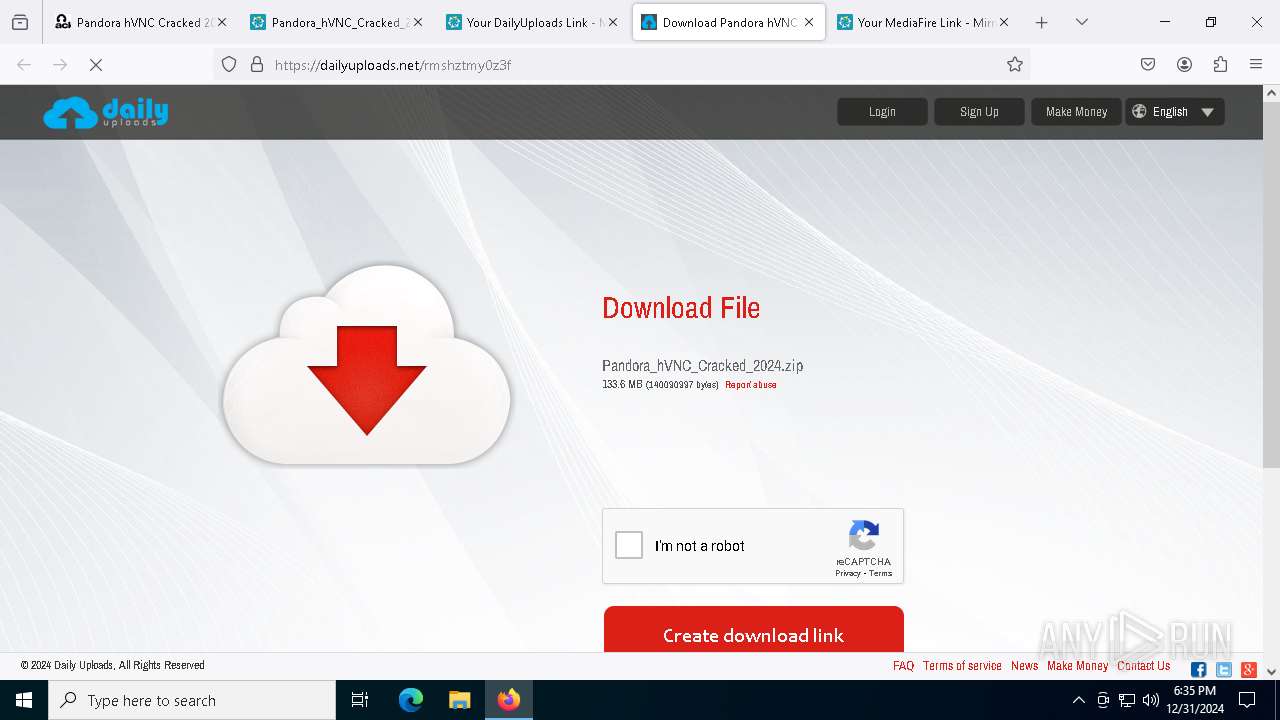Open the Sign Up page
Image resolution: width=1280 pixels, height=720 pixels.
(979, 112)
